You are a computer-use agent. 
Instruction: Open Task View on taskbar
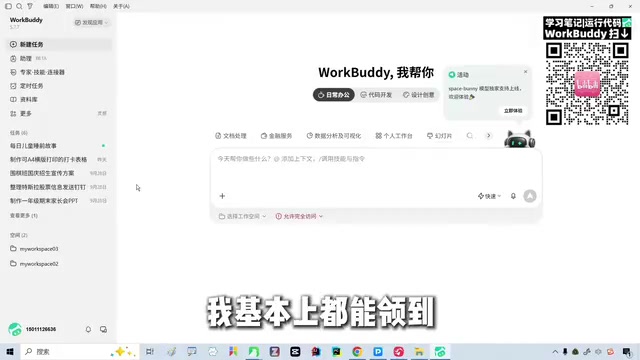tap(150, 351)
